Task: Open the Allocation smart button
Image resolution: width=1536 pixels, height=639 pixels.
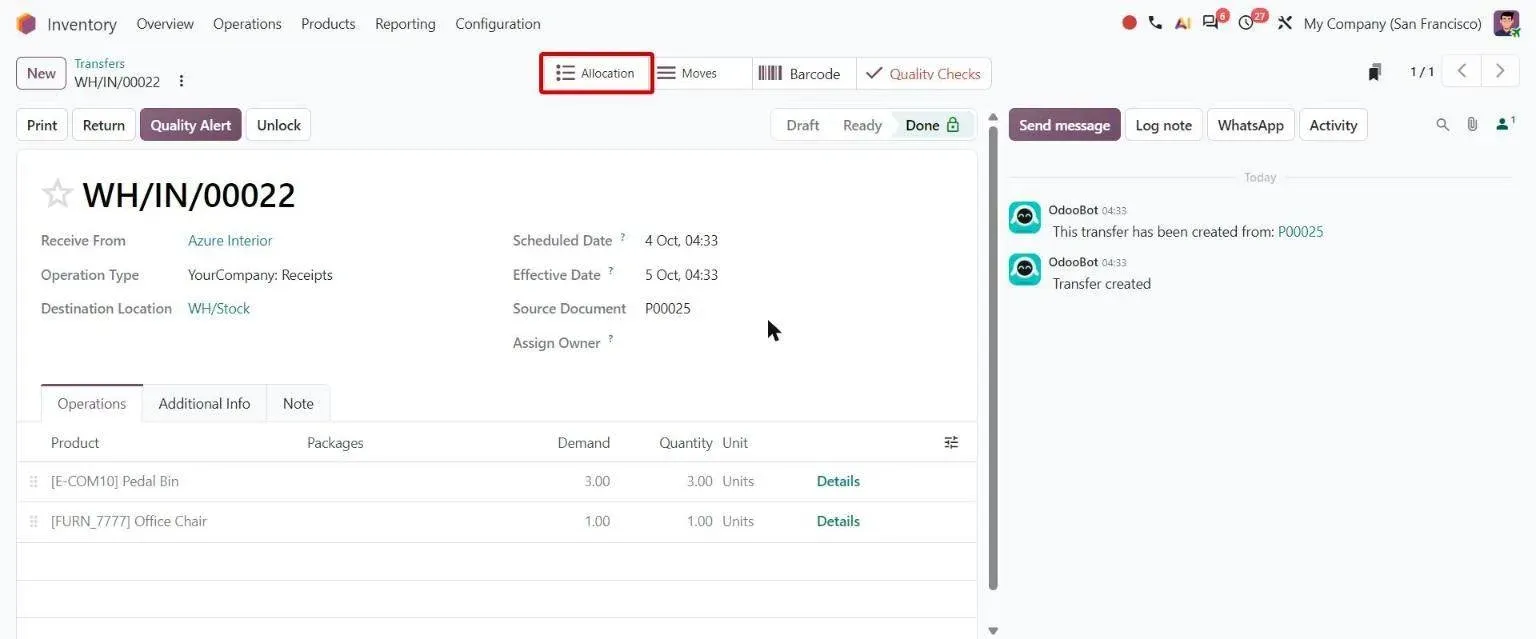Action: (596, 73)
